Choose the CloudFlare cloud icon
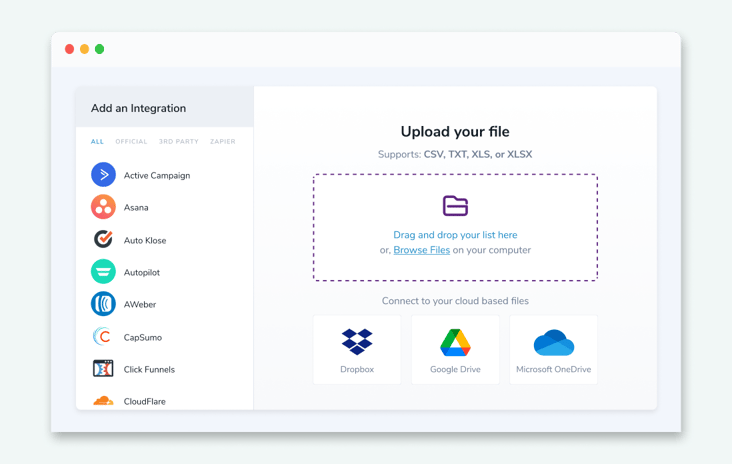Image resolution: width=732 pixels, height=464 pixels. point(103,401)
